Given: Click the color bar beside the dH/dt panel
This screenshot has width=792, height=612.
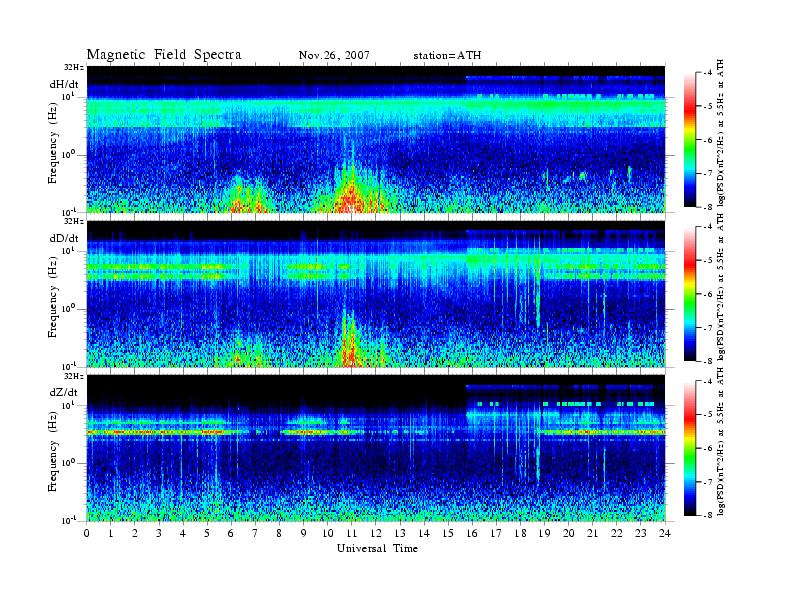Looking at the screenshot, I should coord(690,140).
